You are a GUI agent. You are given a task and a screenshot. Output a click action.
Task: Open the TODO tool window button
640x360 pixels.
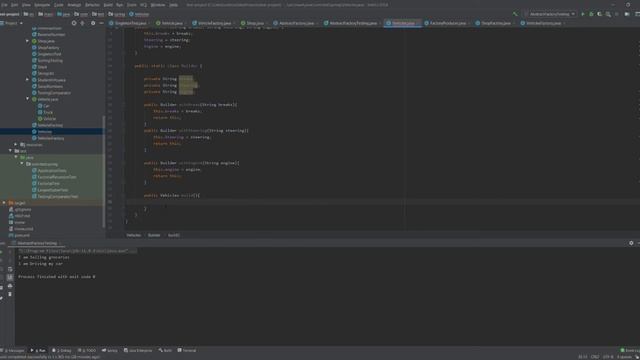point(87,350)
